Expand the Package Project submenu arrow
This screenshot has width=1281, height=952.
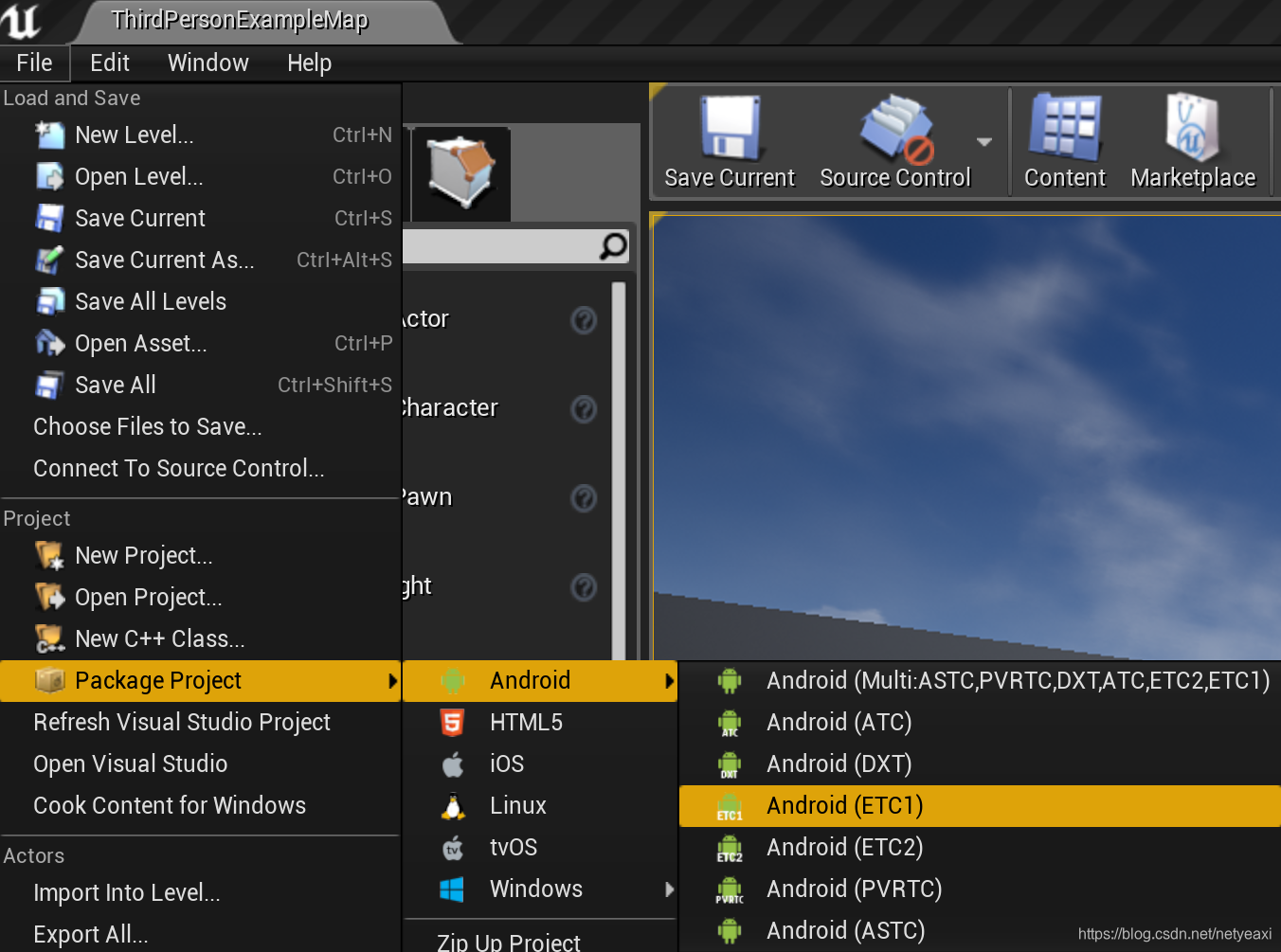coord(392,681)
